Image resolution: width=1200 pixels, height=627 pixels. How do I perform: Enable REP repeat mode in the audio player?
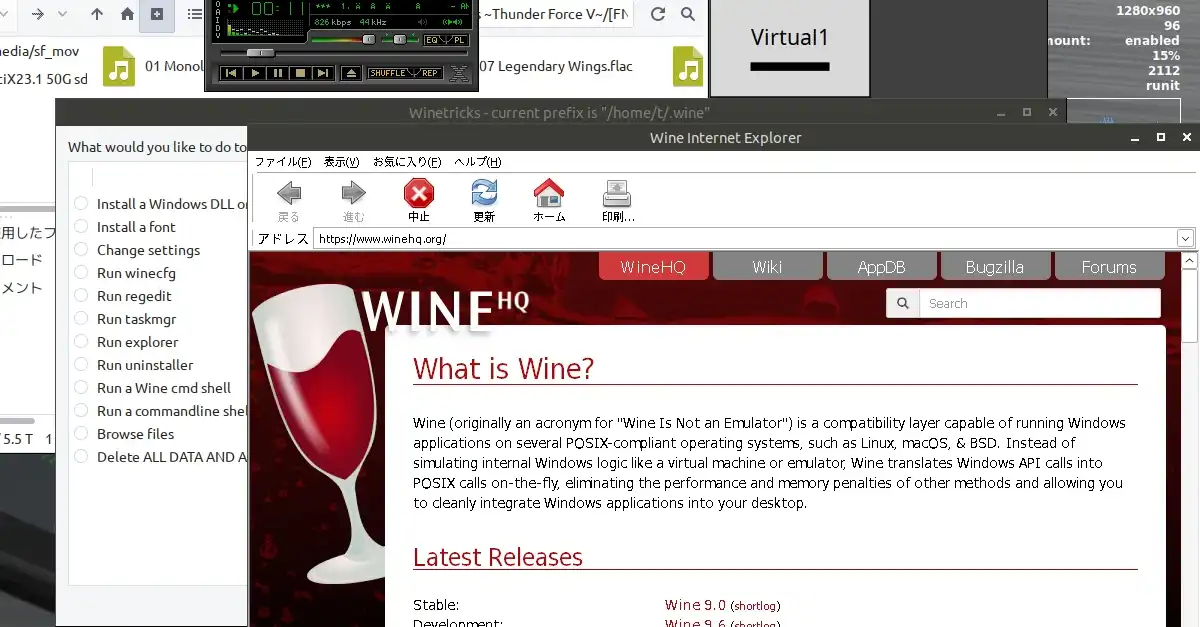(432, 72)
